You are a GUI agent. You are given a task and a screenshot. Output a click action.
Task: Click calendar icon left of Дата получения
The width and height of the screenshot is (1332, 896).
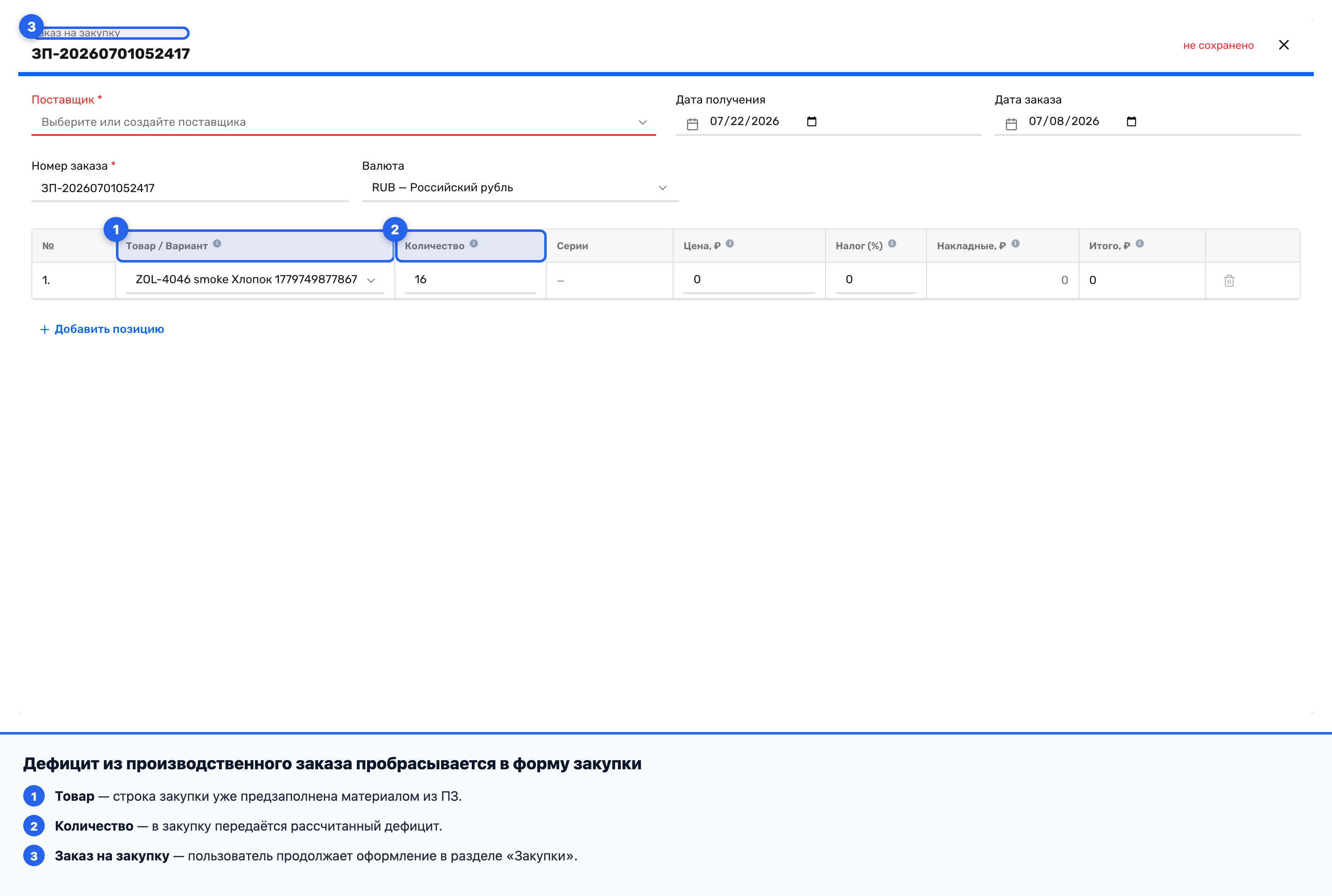point(692,123)
